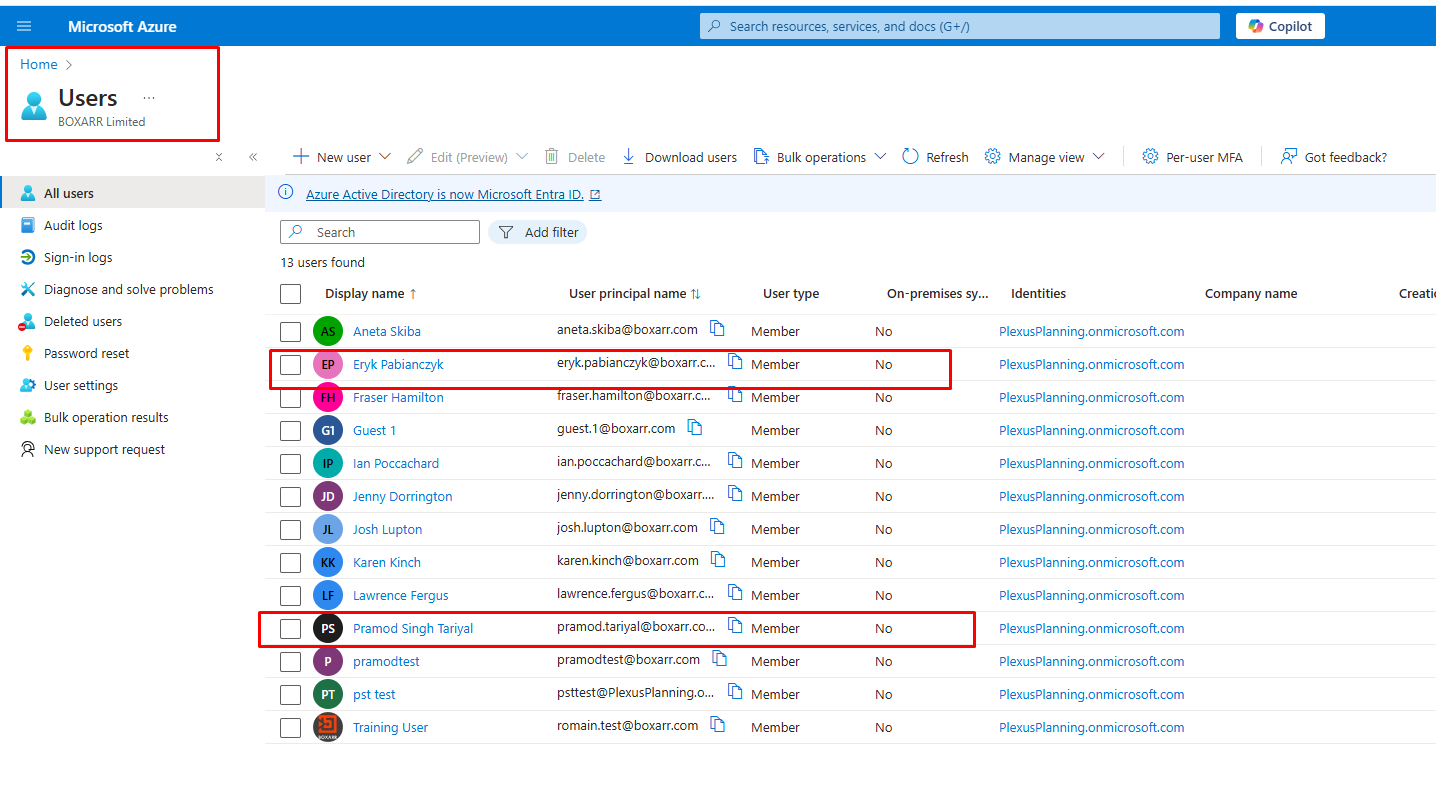1436x790 pixels.
Task: Refresh the users list
Action: pyautogui.click(x=935, y=157)
